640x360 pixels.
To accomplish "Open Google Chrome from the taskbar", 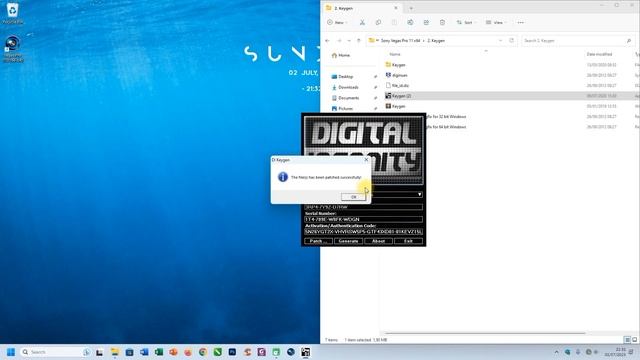I will (203, 352).
